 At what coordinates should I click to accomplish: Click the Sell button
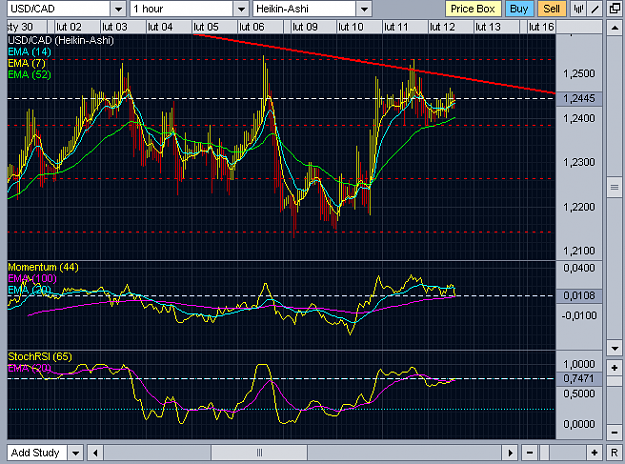pos(551,9)
